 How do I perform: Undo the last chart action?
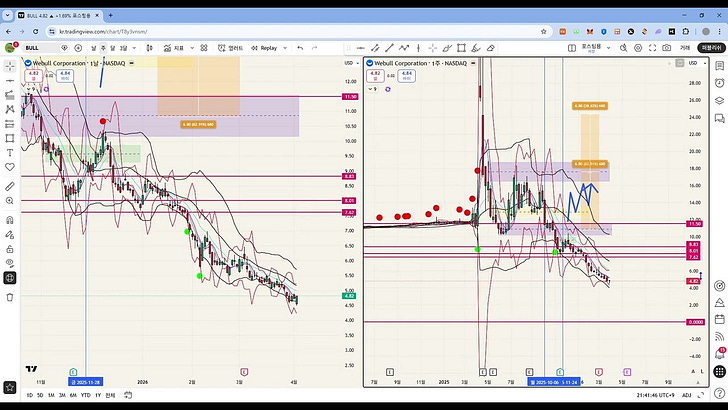click(x=300, y=48)
